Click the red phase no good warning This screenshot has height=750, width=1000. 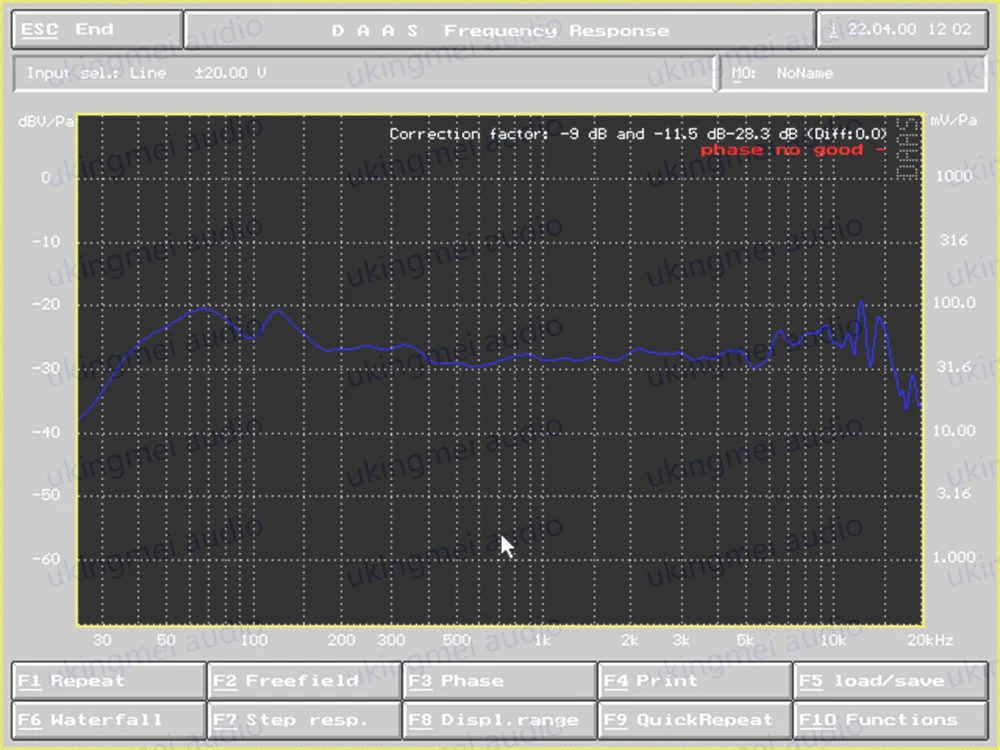793,151
